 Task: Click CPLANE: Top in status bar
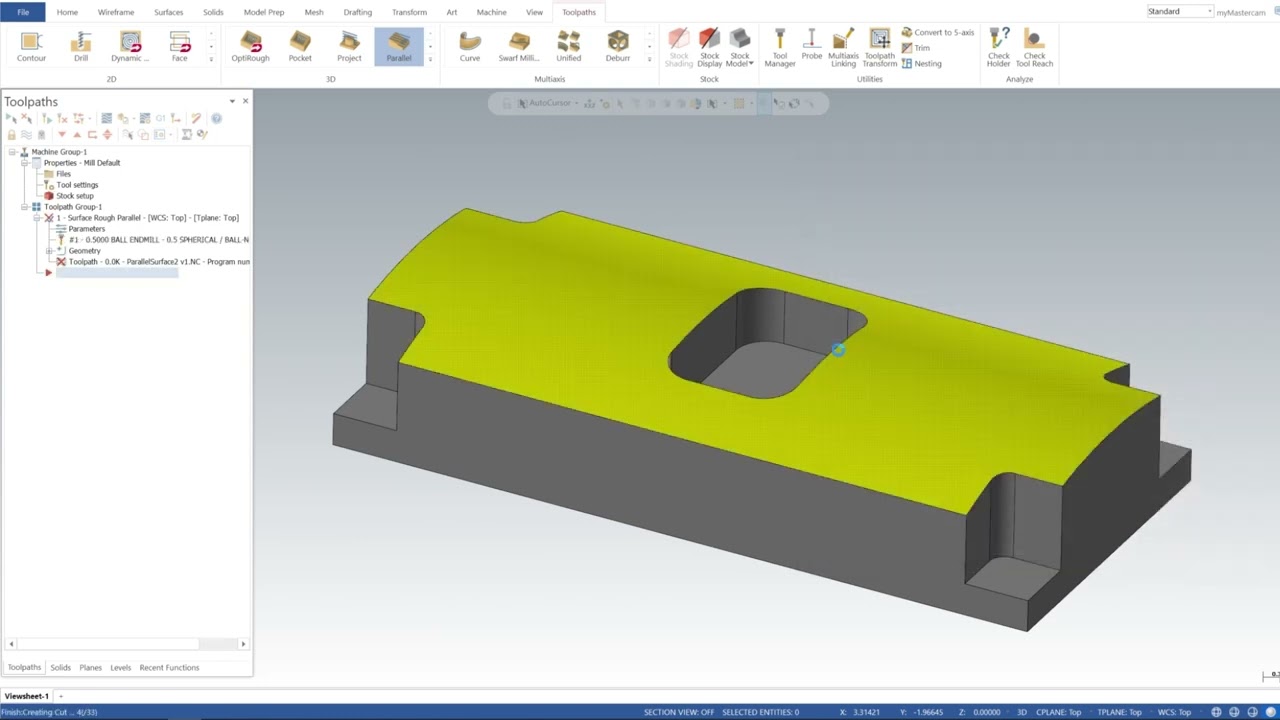tap(1061, 712)
